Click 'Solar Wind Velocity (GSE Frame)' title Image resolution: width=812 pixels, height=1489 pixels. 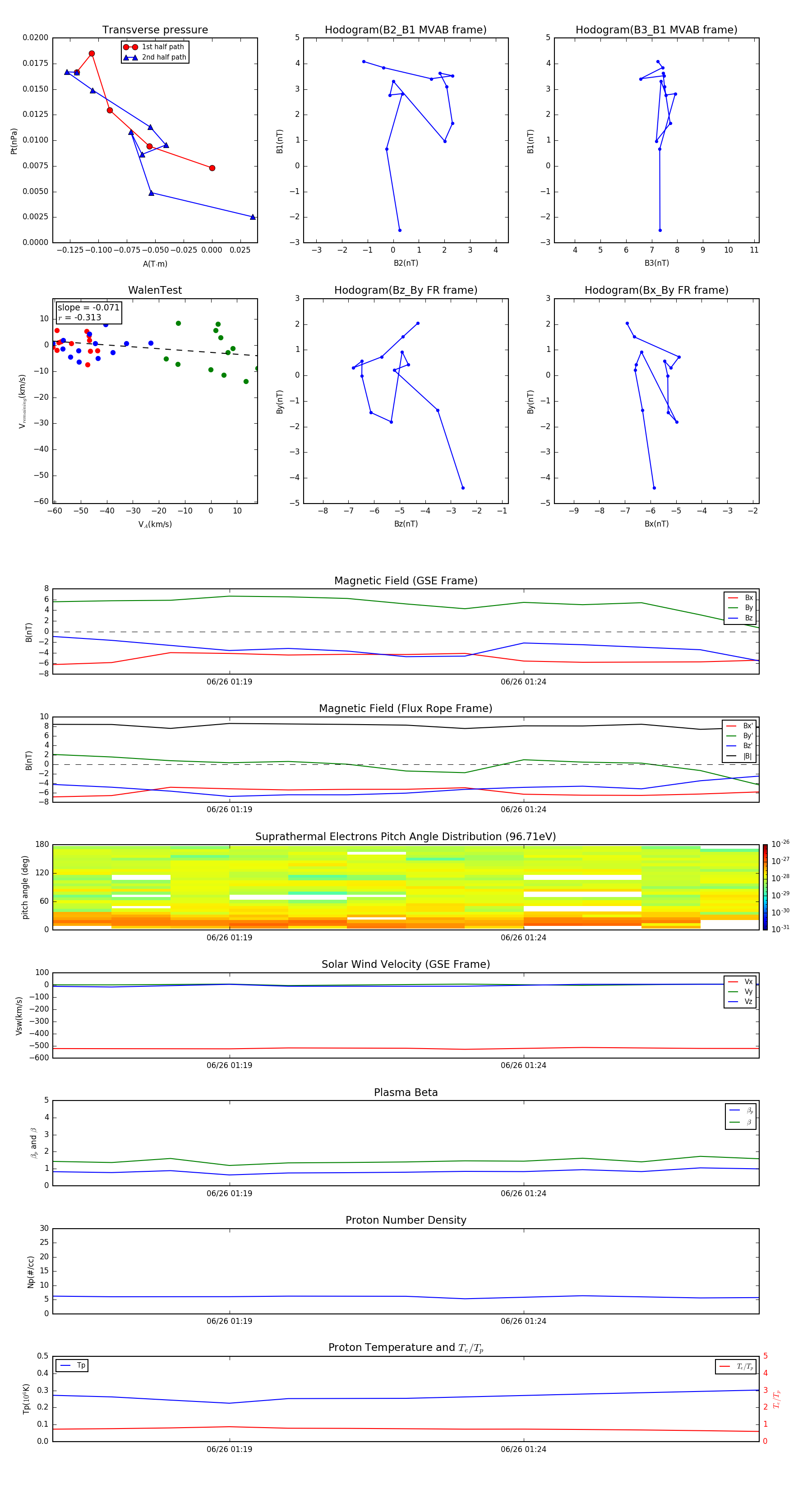tap(406, 965)
